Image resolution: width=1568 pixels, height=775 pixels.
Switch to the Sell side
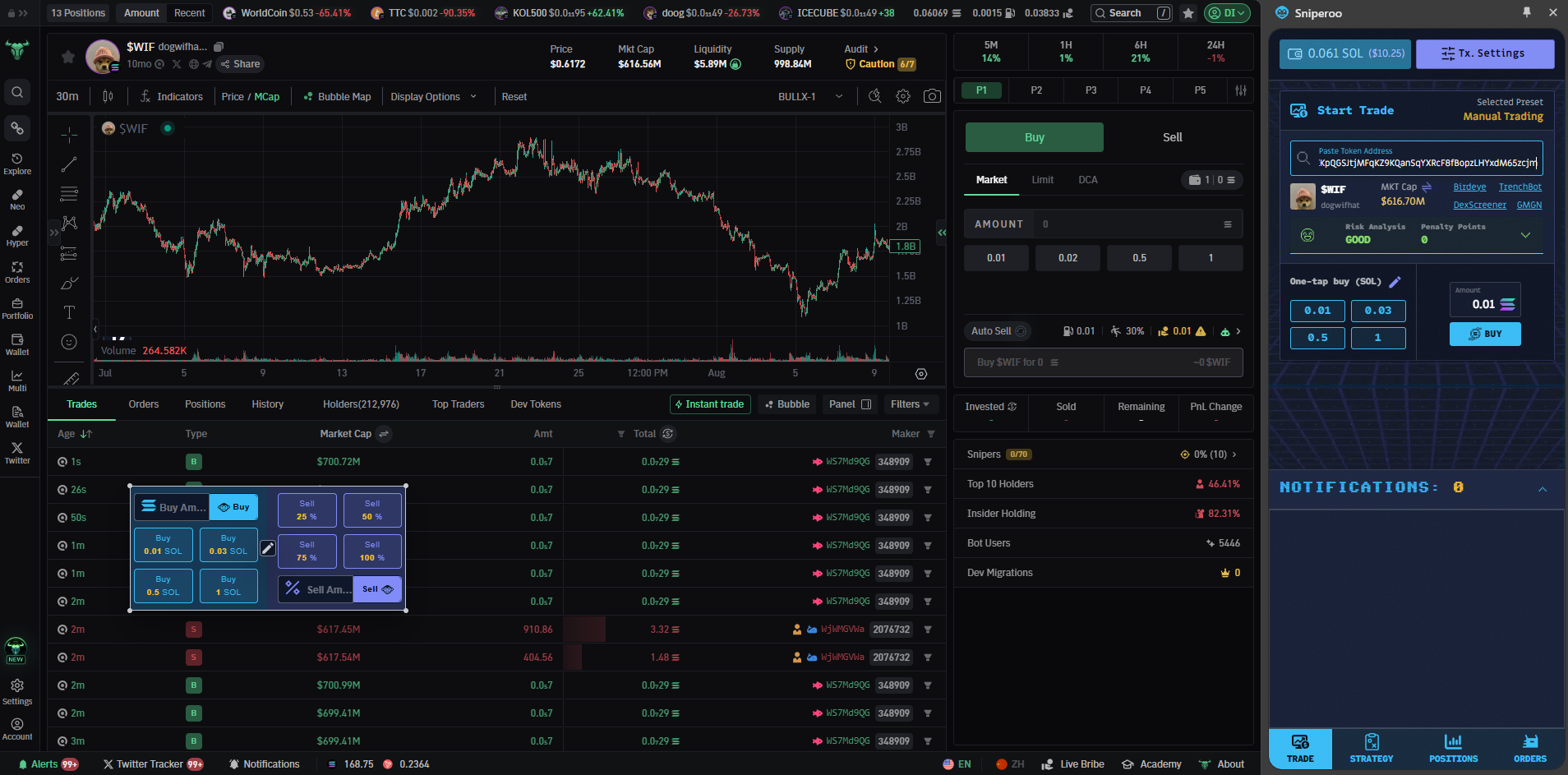(1173, 137)
